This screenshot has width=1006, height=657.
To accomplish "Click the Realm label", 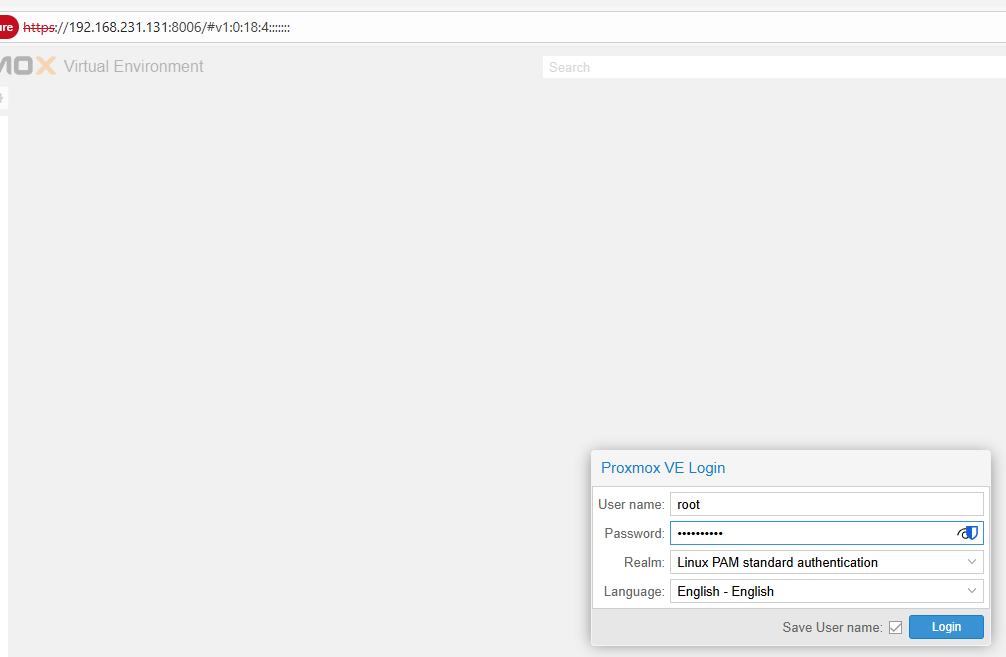I will tap(644, 562).
